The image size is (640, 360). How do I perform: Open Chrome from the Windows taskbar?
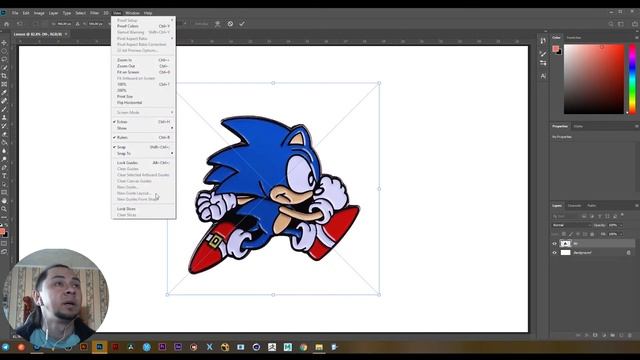(303, 347)
